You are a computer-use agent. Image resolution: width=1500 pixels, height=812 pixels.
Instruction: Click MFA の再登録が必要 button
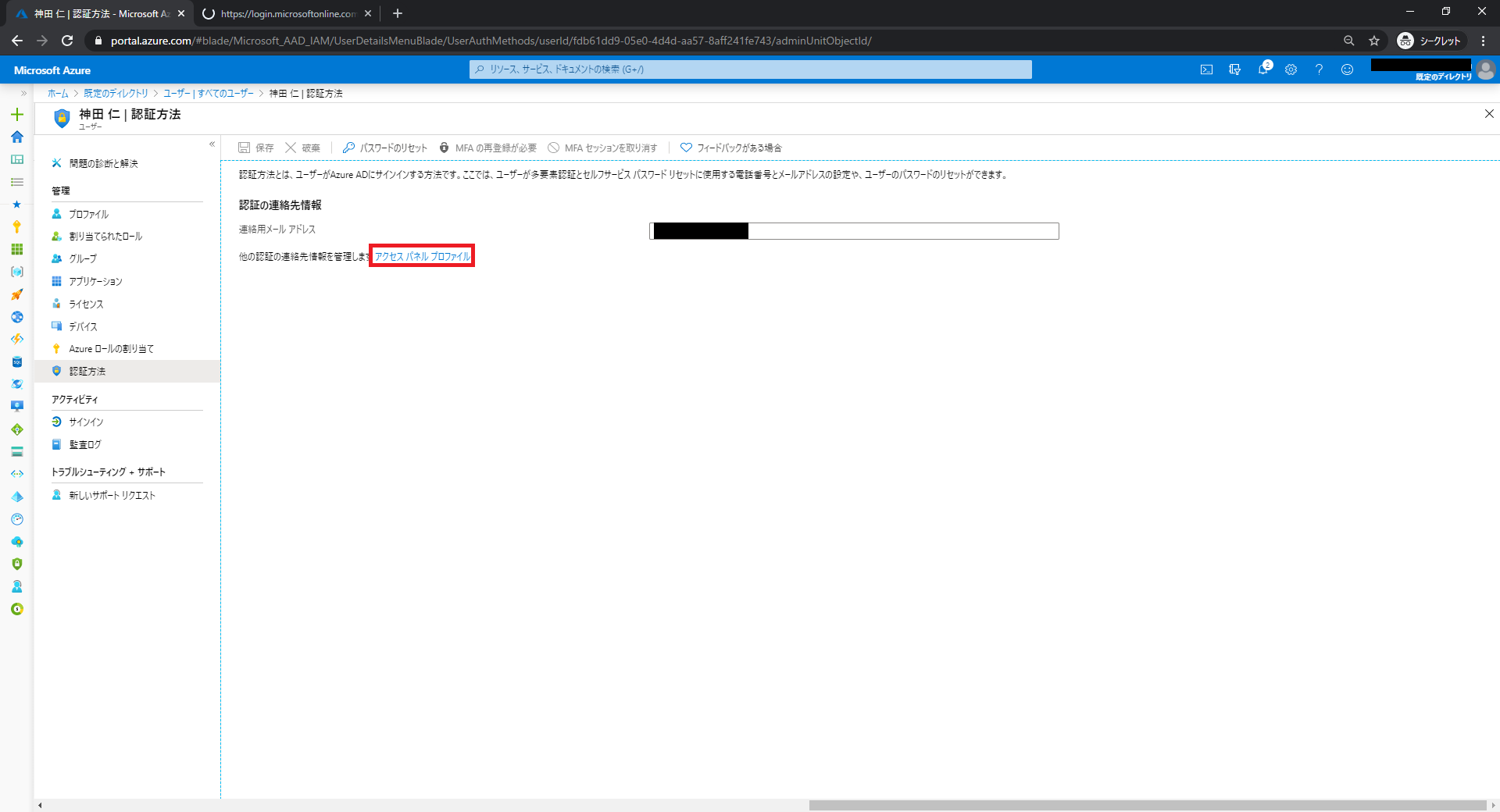point(487,148)
